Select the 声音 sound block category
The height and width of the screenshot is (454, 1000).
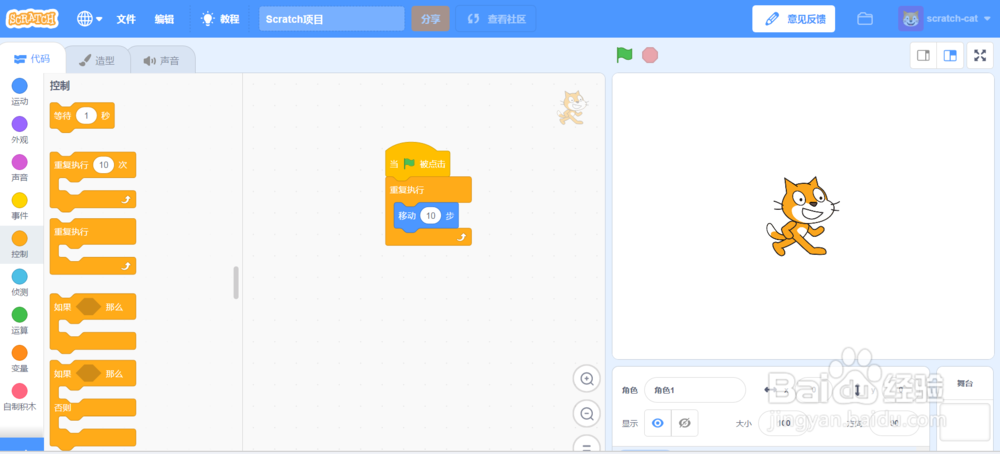pos(20,168)
